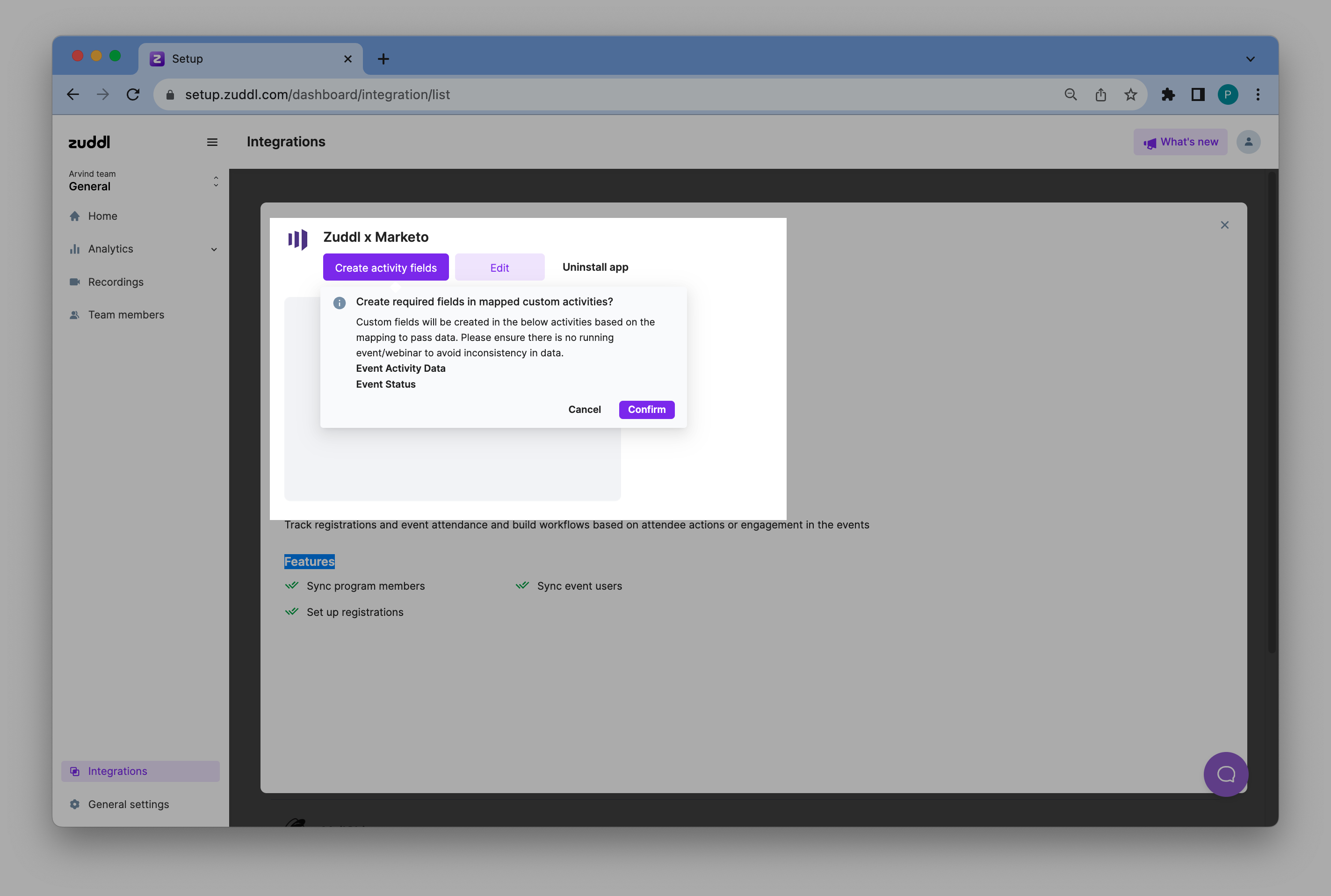The image size is (1331, 896).
Task: Click the Uninstall app button
Action: click(x=595, y=267)
